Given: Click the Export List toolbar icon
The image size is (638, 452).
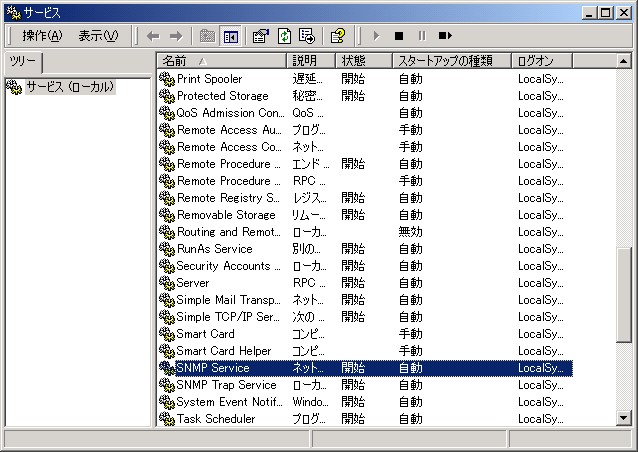Looking at the screenshot, I should pos(307,36).
